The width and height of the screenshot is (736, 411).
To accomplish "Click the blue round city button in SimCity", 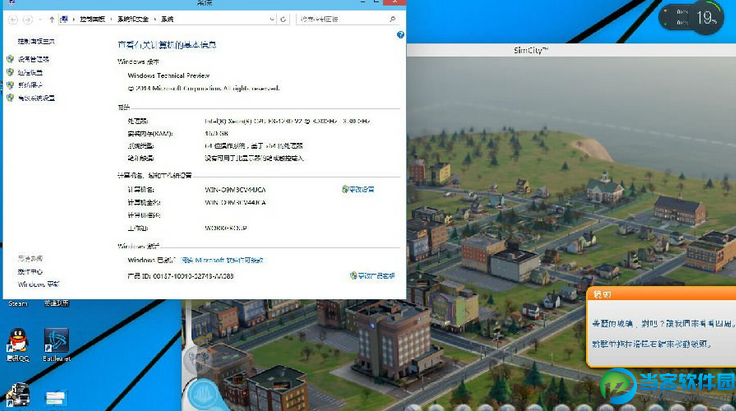I will click(203, 394).
